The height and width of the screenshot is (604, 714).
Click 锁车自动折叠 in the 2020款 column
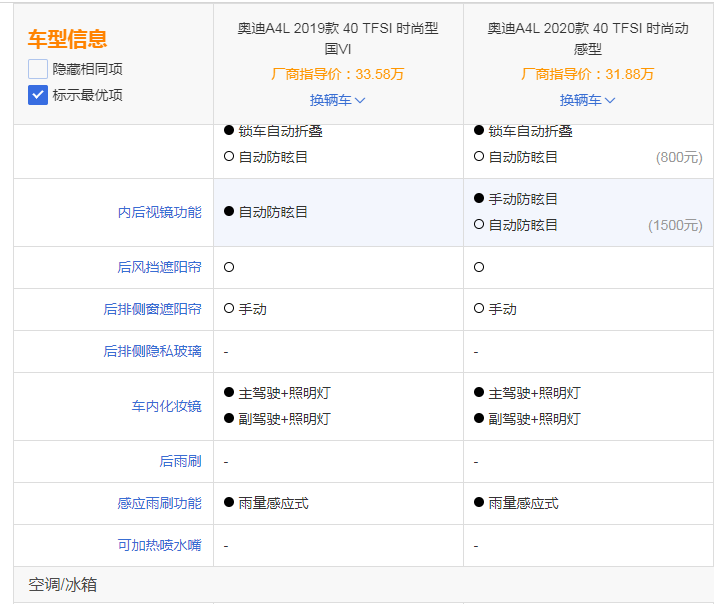530,131
